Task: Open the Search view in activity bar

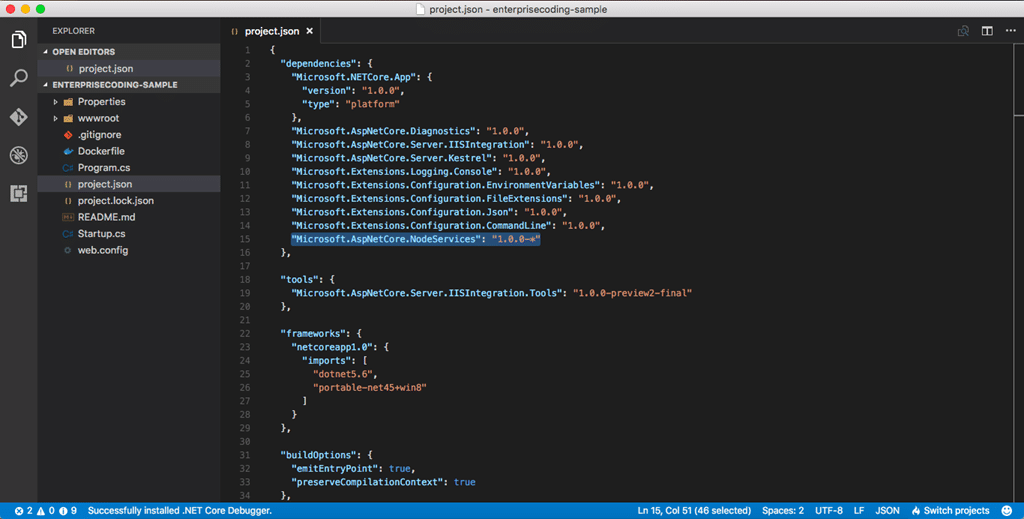Action: [x=18, y=78]
